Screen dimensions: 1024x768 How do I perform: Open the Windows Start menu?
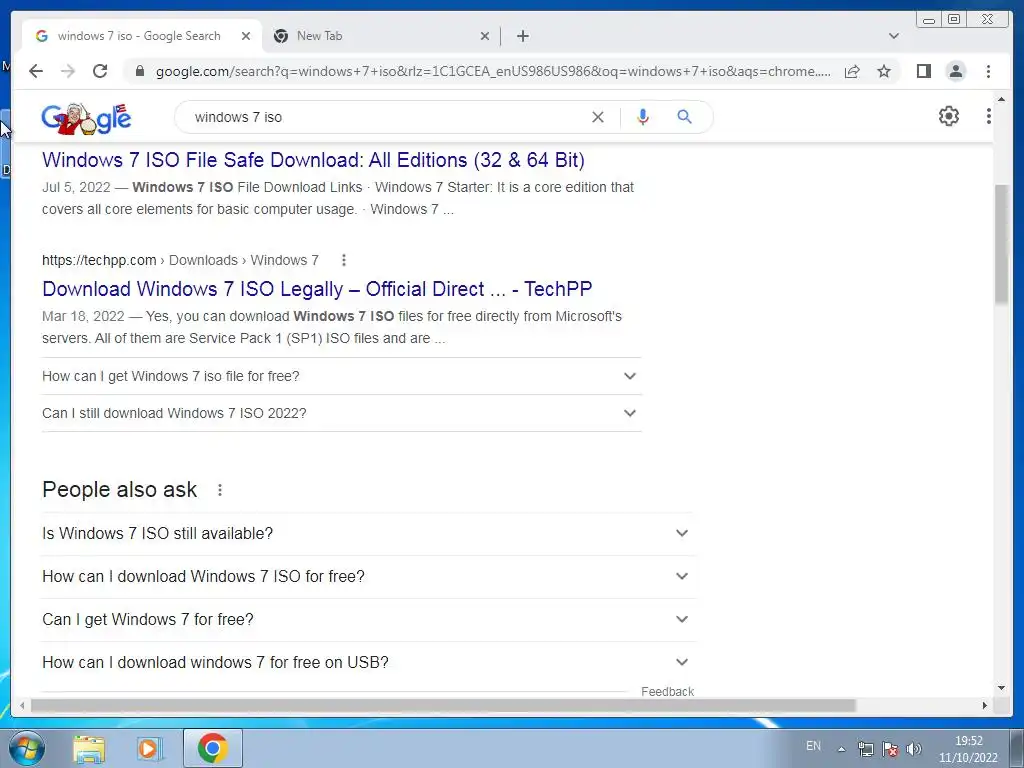[26, 748]
